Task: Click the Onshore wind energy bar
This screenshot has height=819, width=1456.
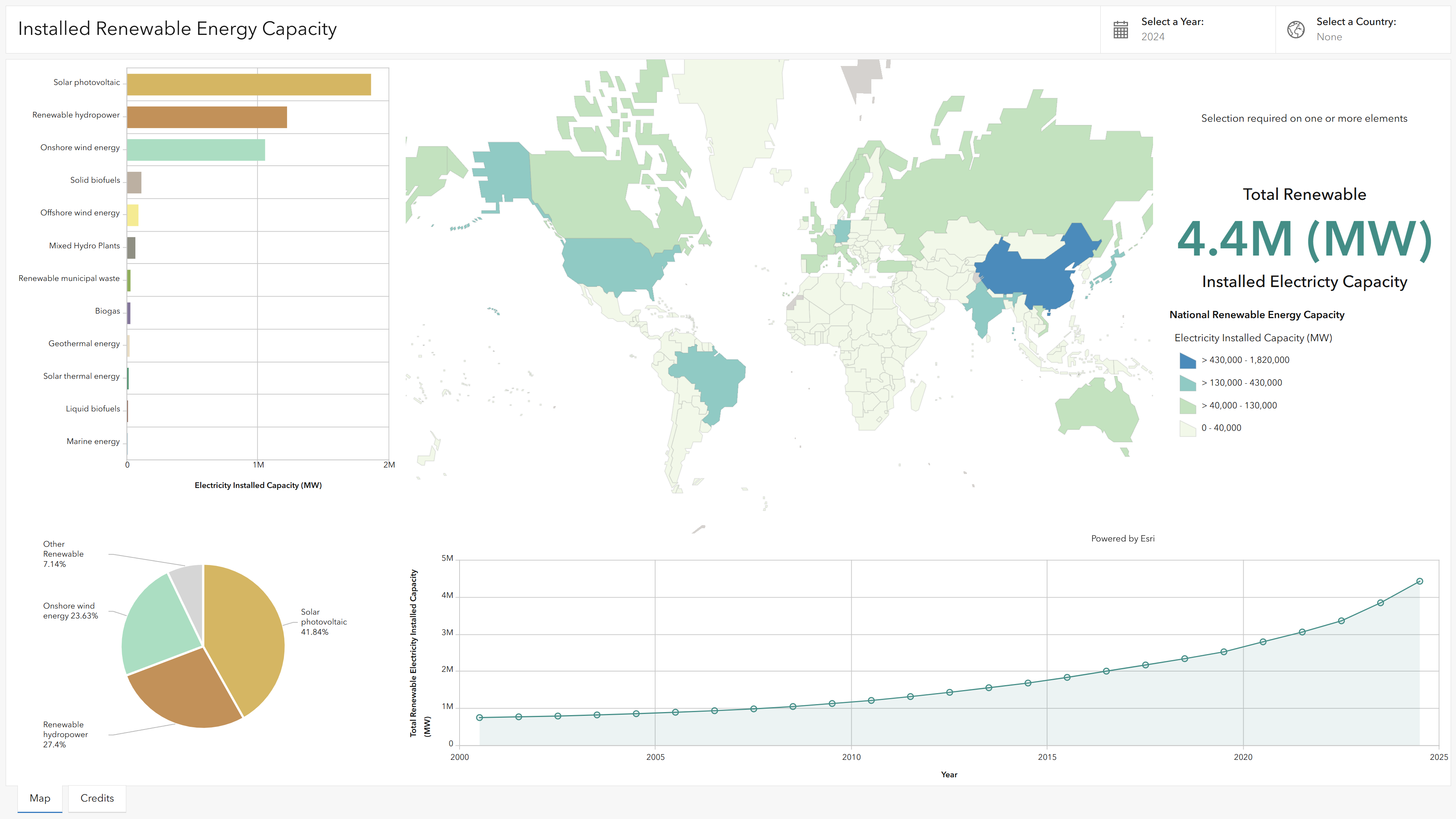Action: pos(196,150)
